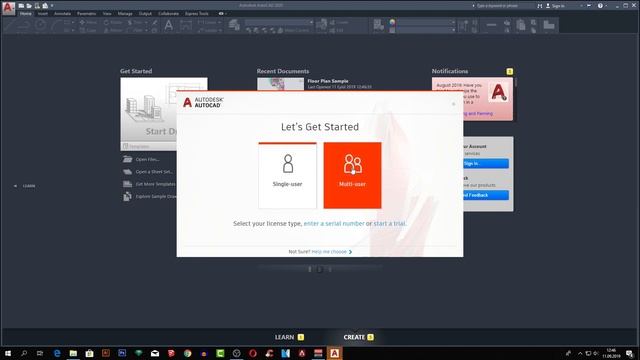Open the Help question mark icon
The width and height of the screenshot is (640, 360).
(x=600, y=6)
